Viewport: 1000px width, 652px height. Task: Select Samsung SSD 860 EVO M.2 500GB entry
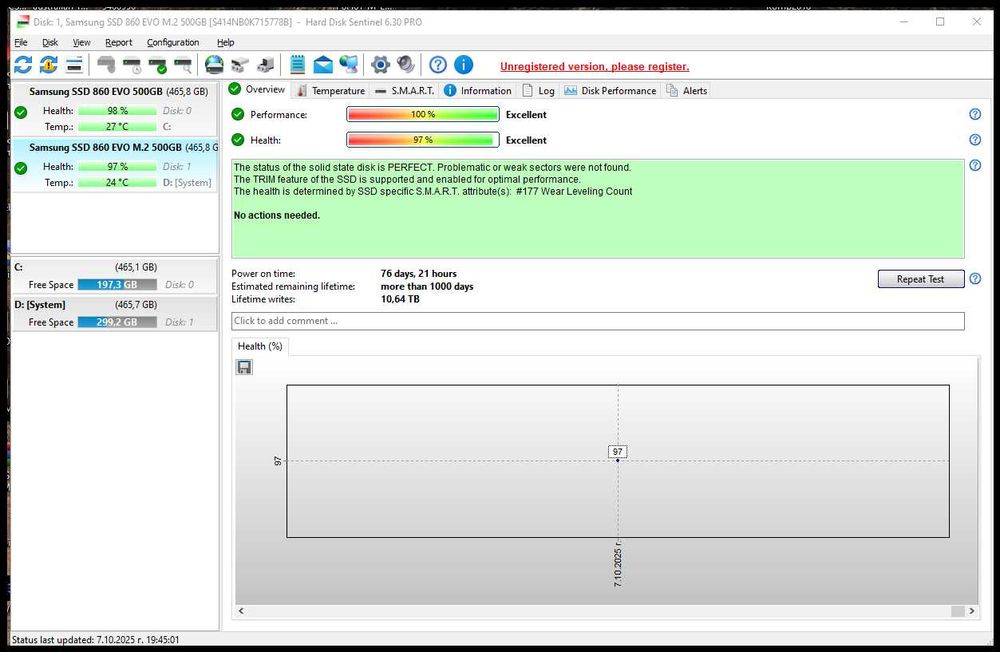(x=115, y=165)
